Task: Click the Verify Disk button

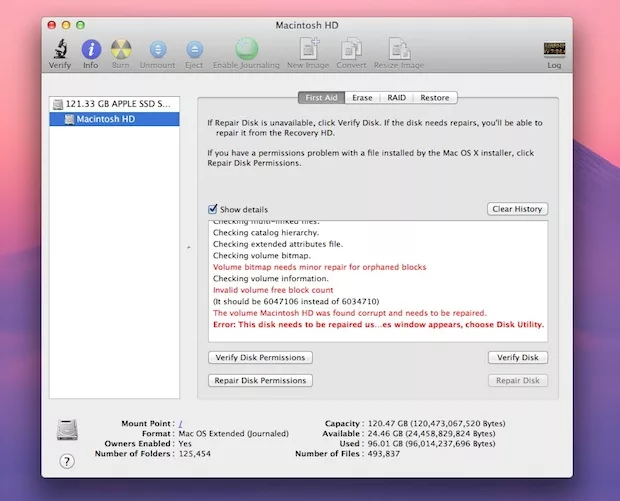Action: 518,357
